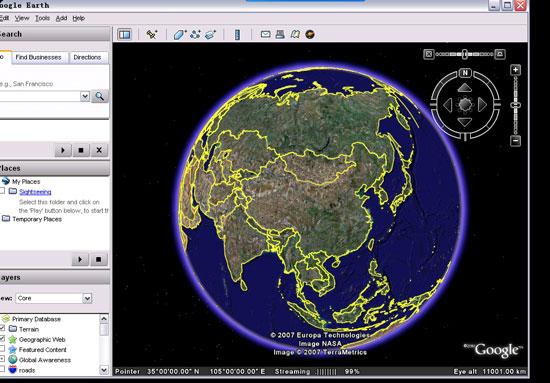
Task: Toggle the Terrain layer checkbox
Action: [2, 328]
